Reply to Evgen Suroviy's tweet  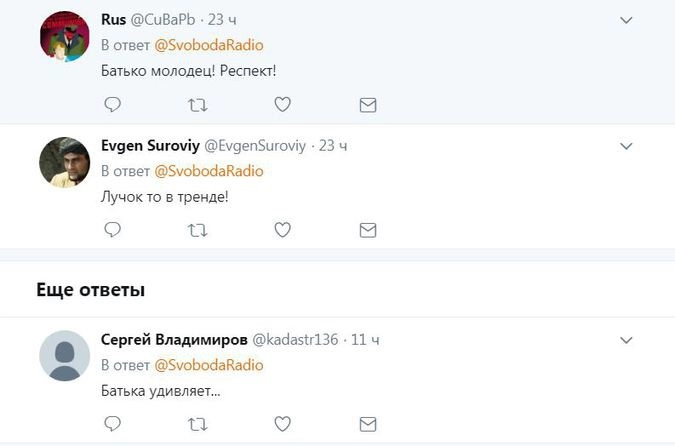[113, 230]
